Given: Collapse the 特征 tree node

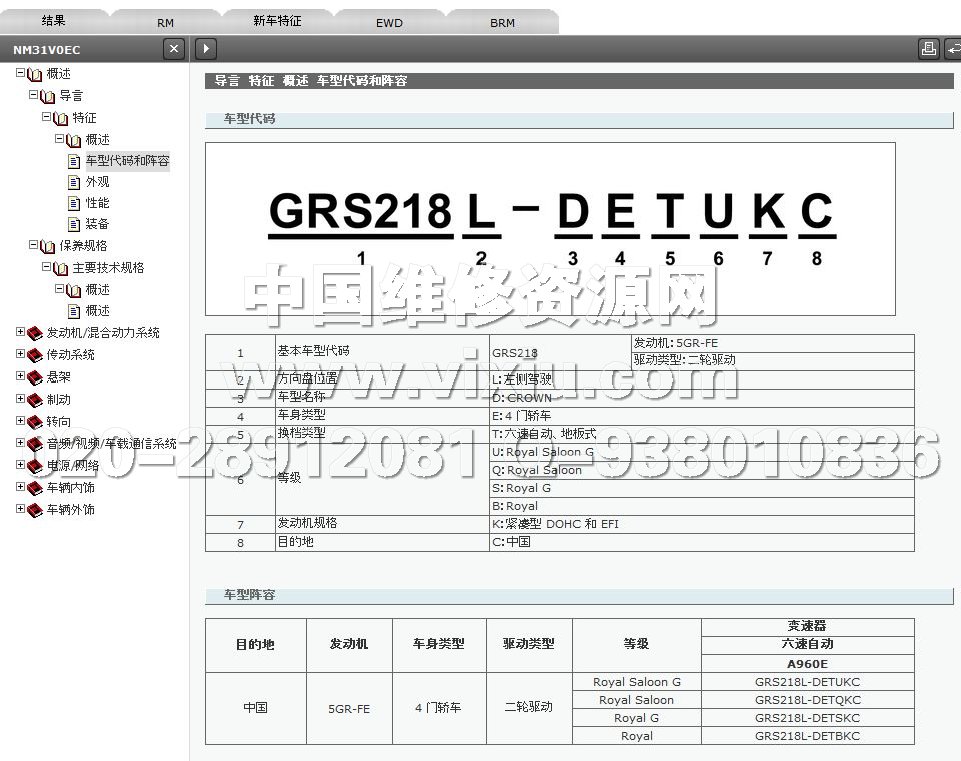Looking at the screenshot, I should pyautogui.click(x=46, y=116).
